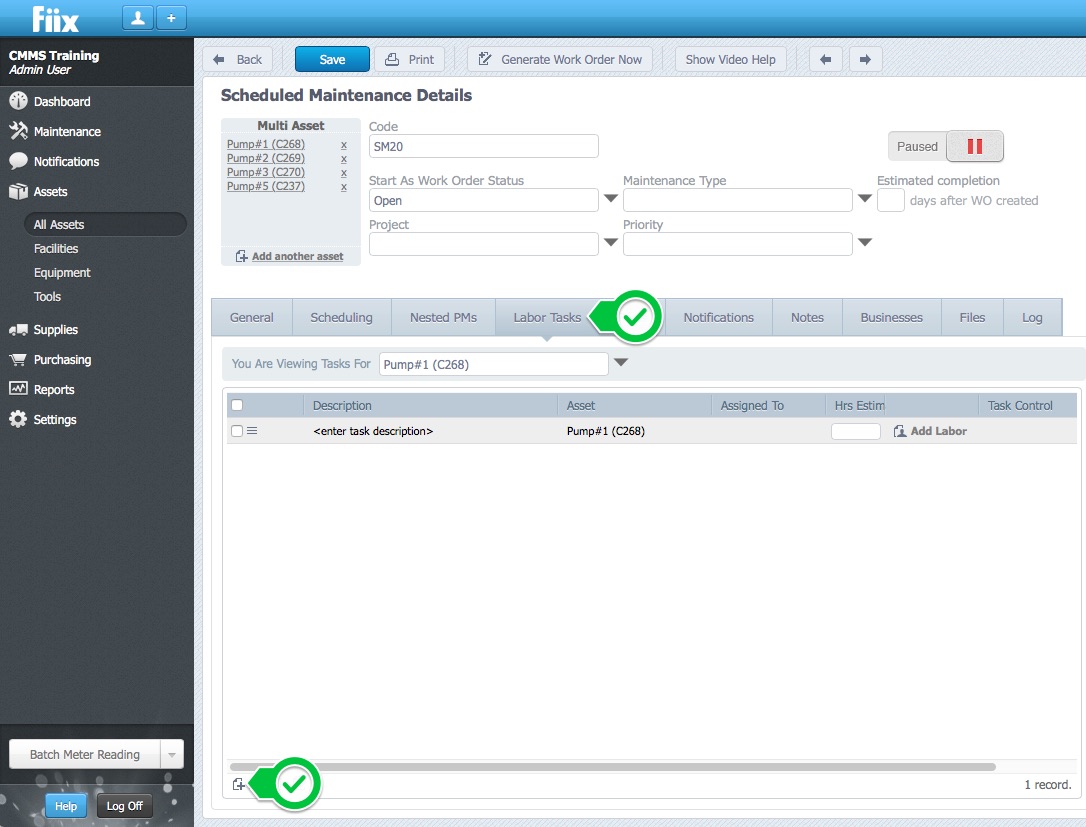1086x827 pixels.
Task: Select Equipment in sidebar
Action: 62,272
